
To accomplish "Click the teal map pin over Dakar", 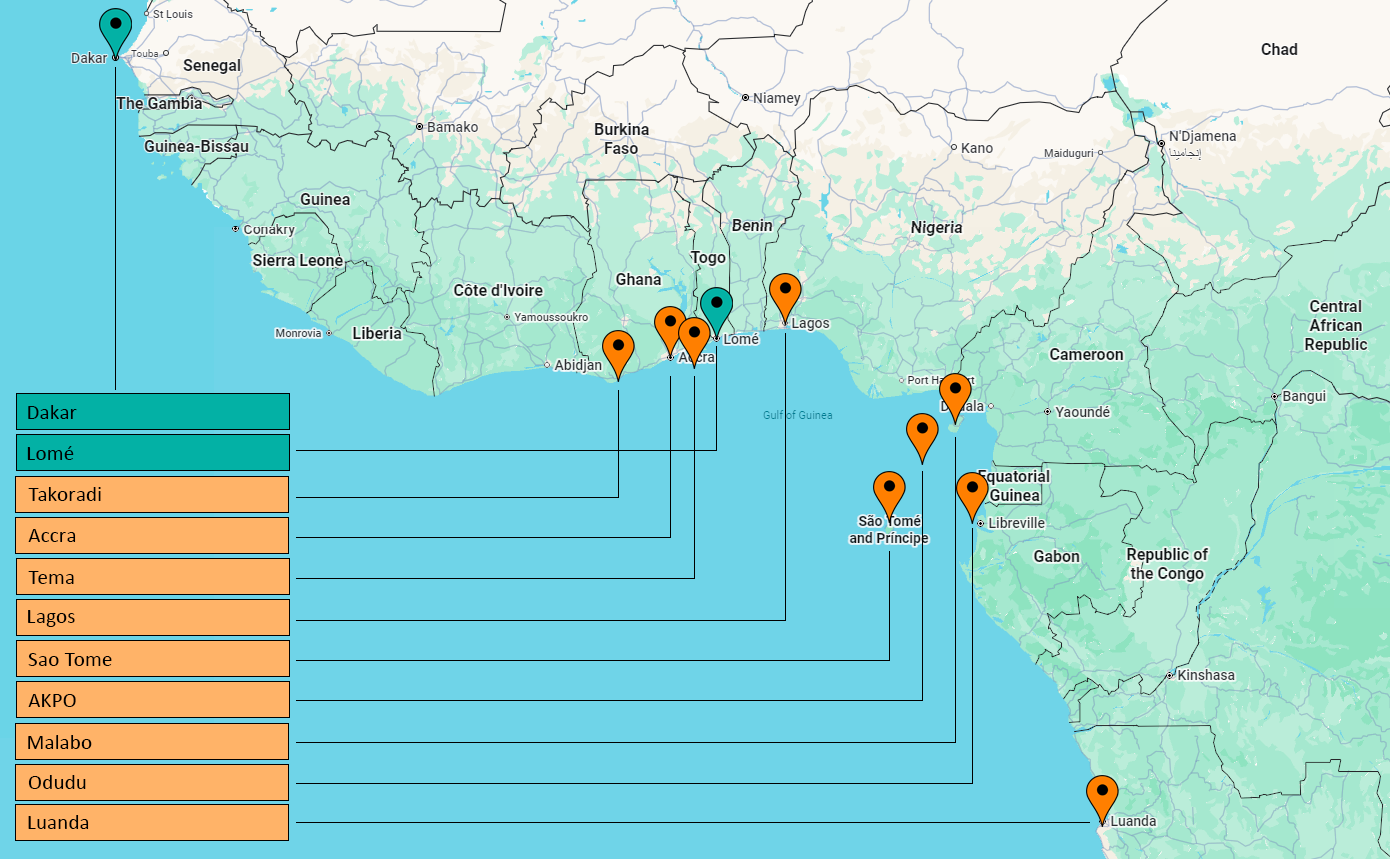I will pos(116,27).
